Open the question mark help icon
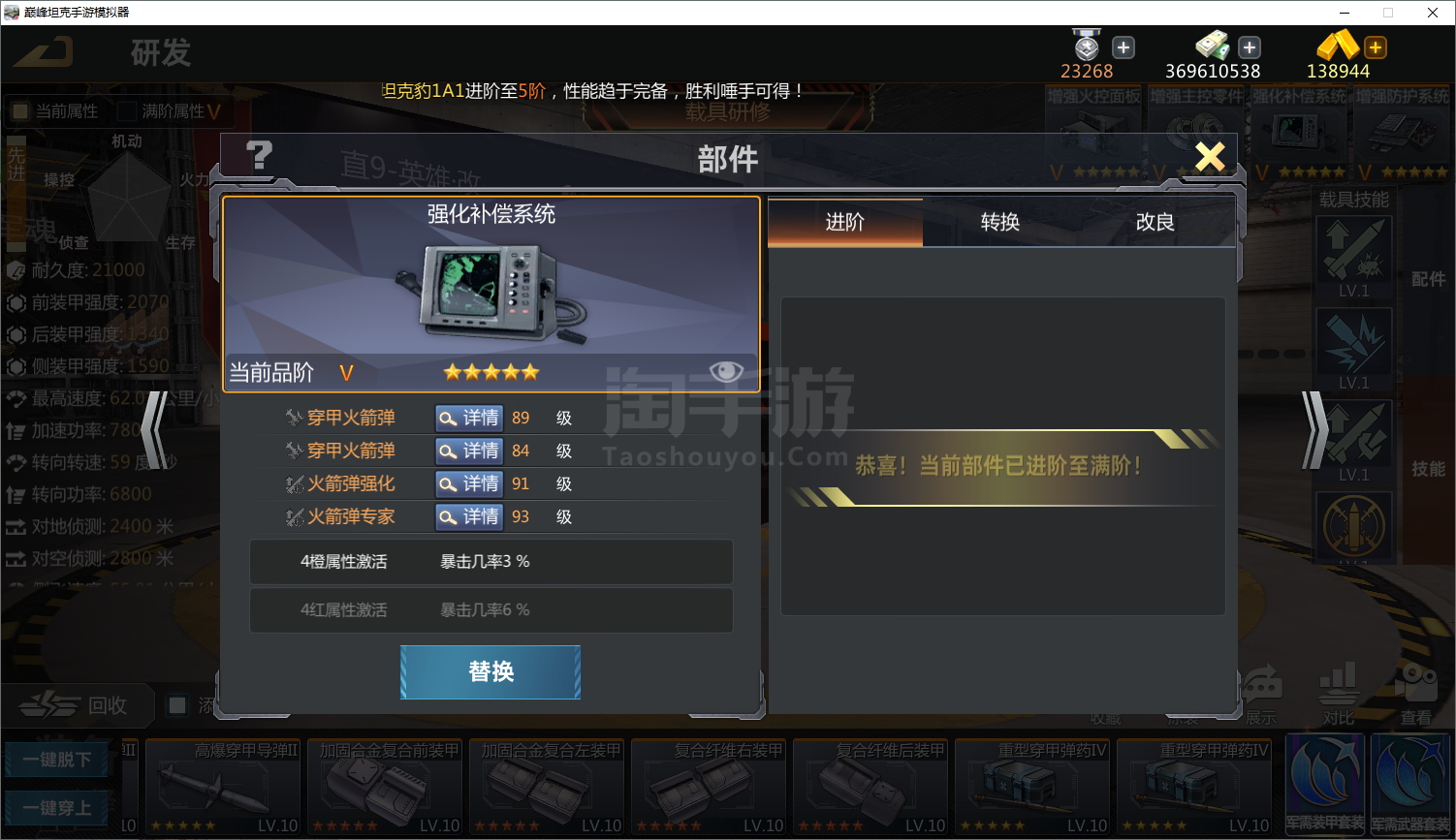The image size is (1456, 840). [x=259, y=156]
